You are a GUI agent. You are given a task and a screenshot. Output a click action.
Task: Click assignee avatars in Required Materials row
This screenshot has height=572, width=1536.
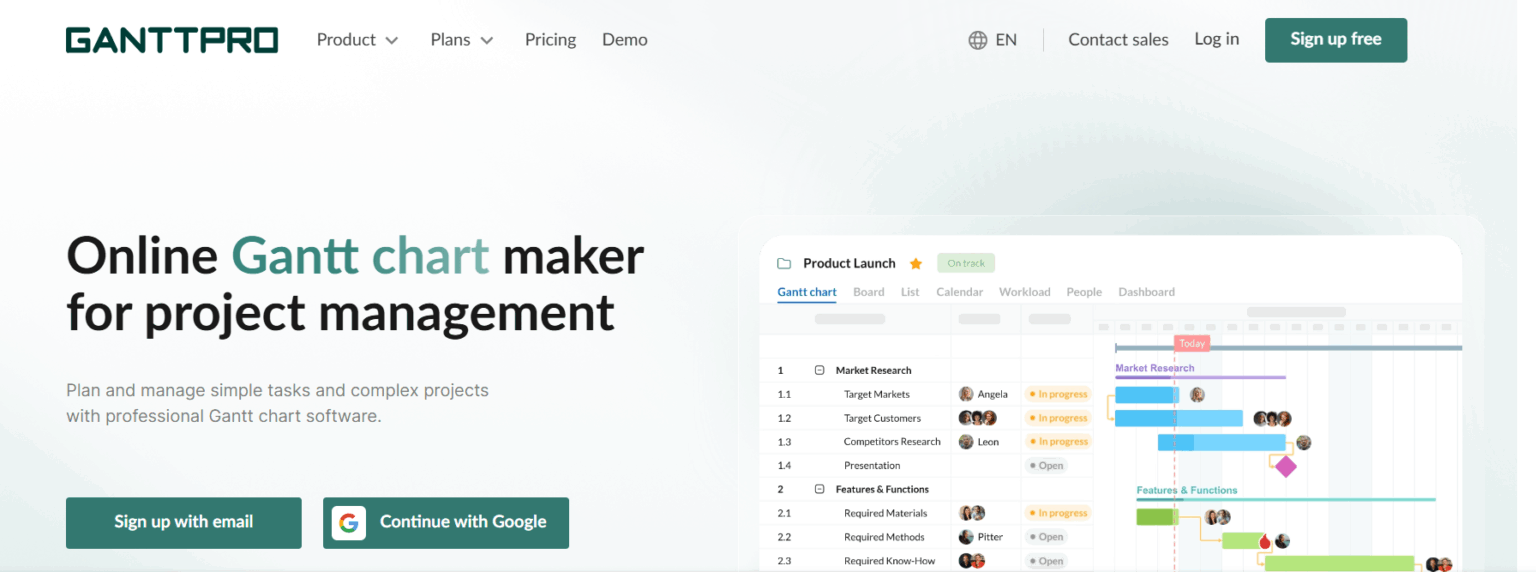tap(972, 513)
